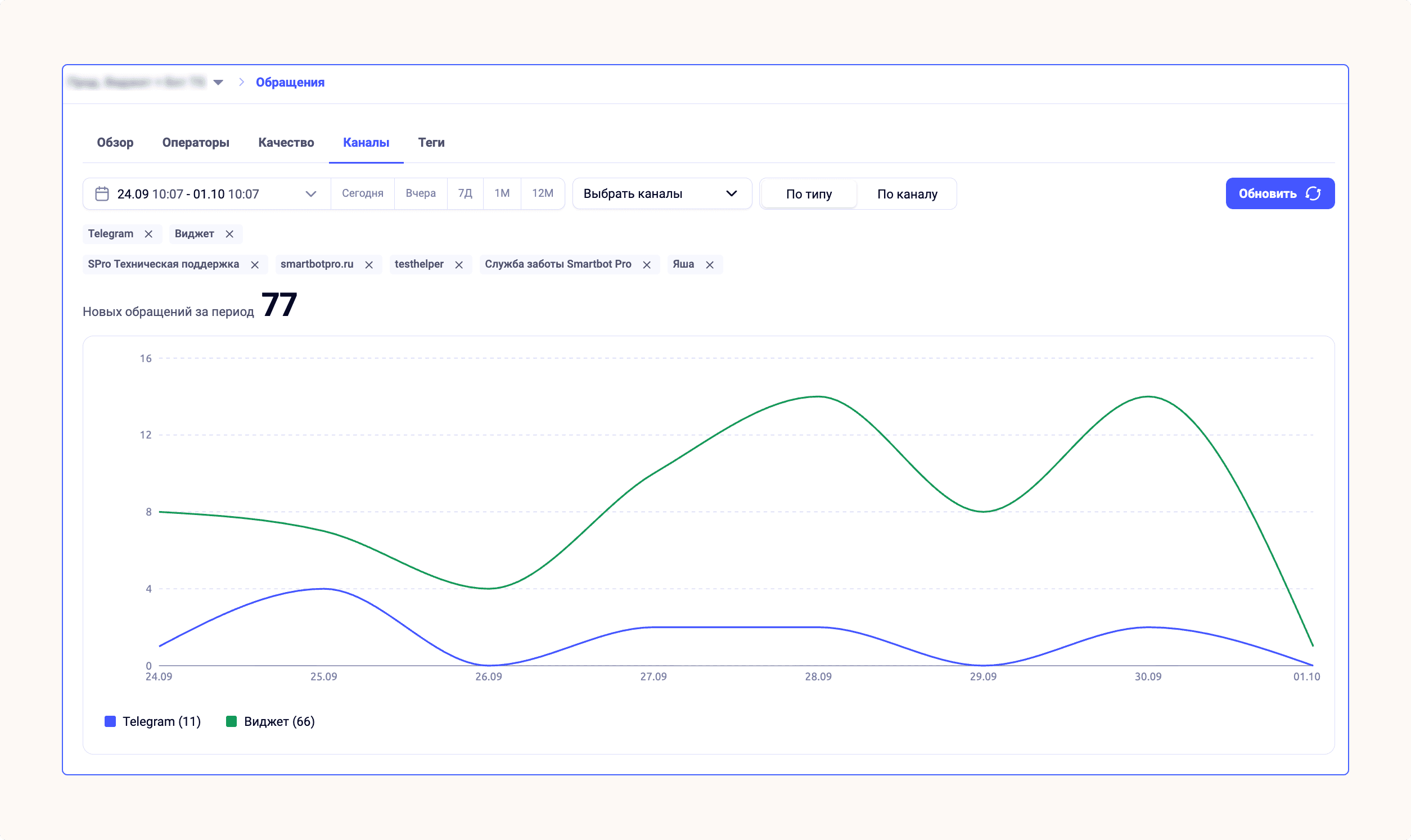This screenshot has width=1411, height=840.
Task: Click the Виджет (66) legend label
Action: pos(280,722)
